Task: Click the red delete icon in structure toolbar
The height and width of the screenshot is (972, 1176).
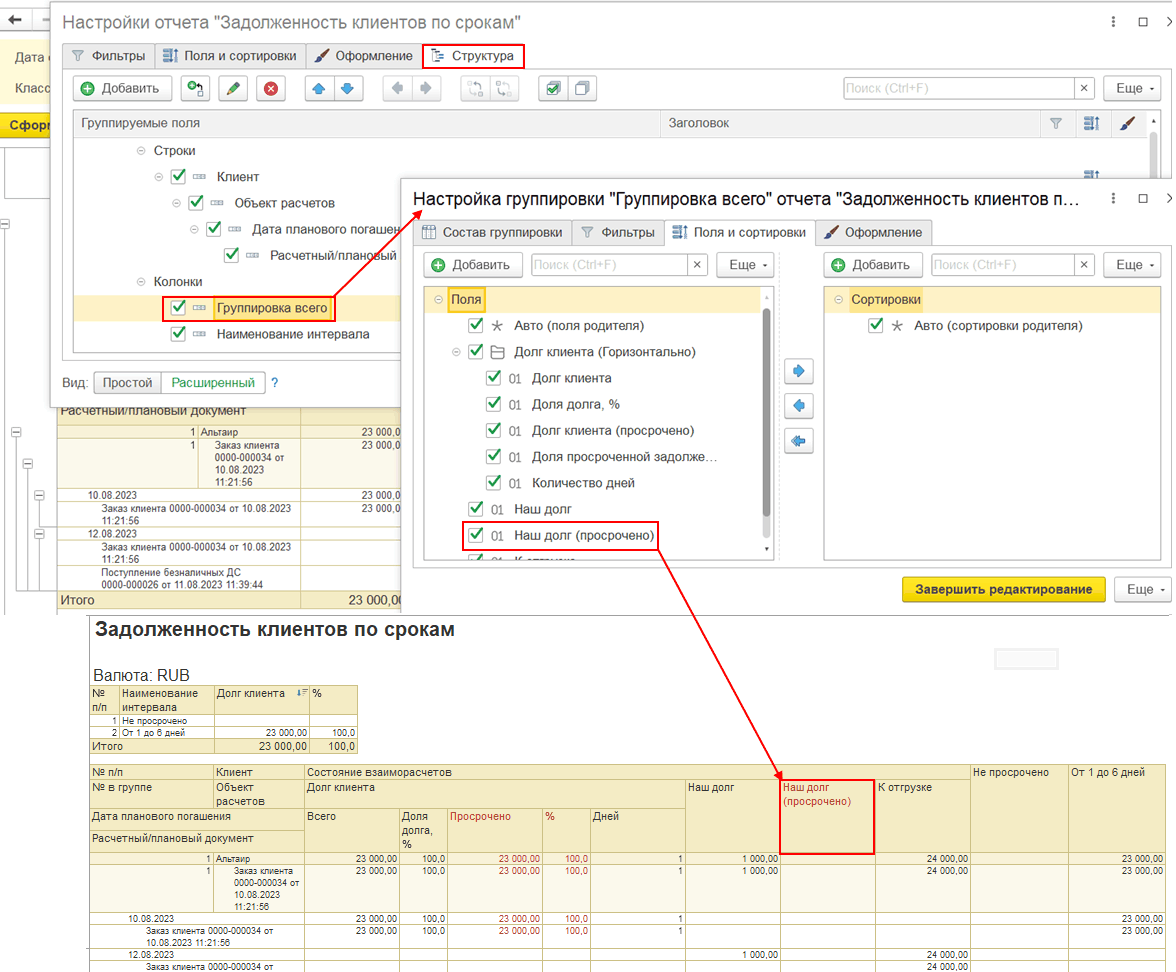Action: [270, 89]
